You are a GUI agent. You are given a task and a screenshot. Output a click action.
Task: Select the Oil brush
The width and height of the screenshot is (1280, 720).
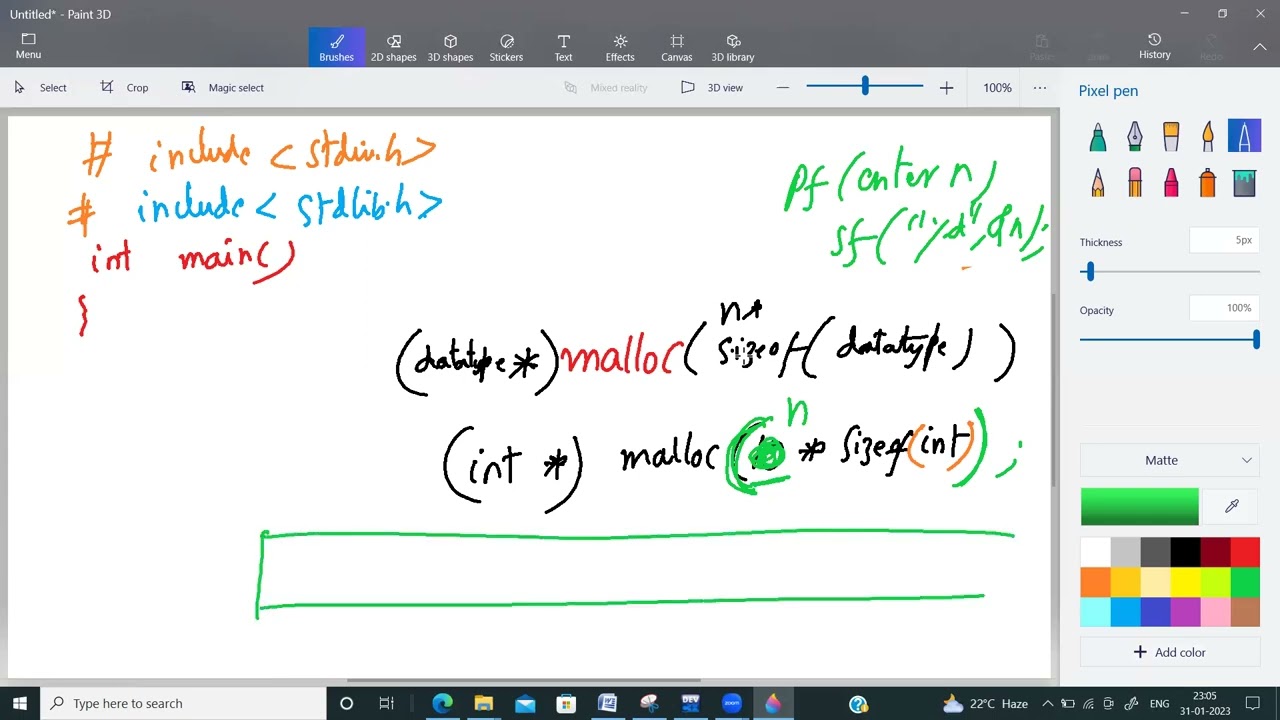(x=1171, y=136)
